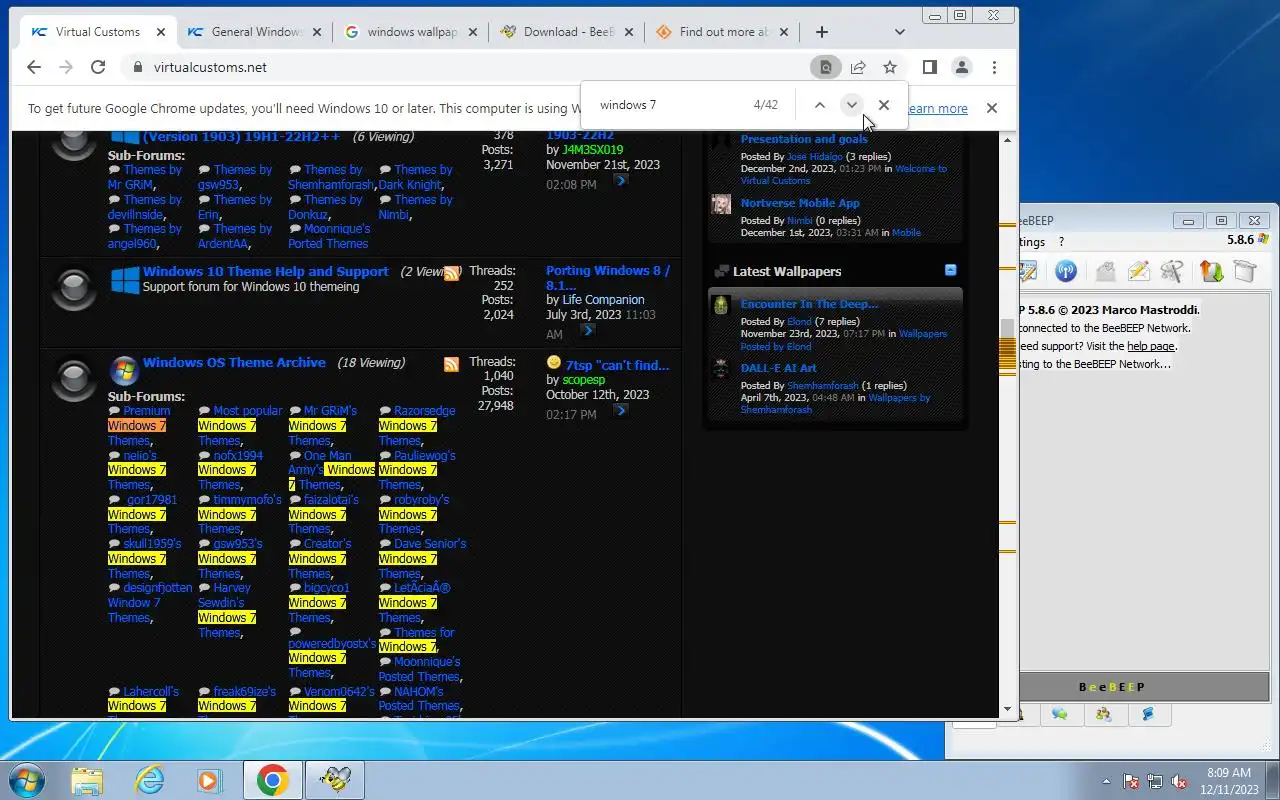The image size is (1280, 800).
Task: Click the find bar search text field
Action: [x=670, y=105]
